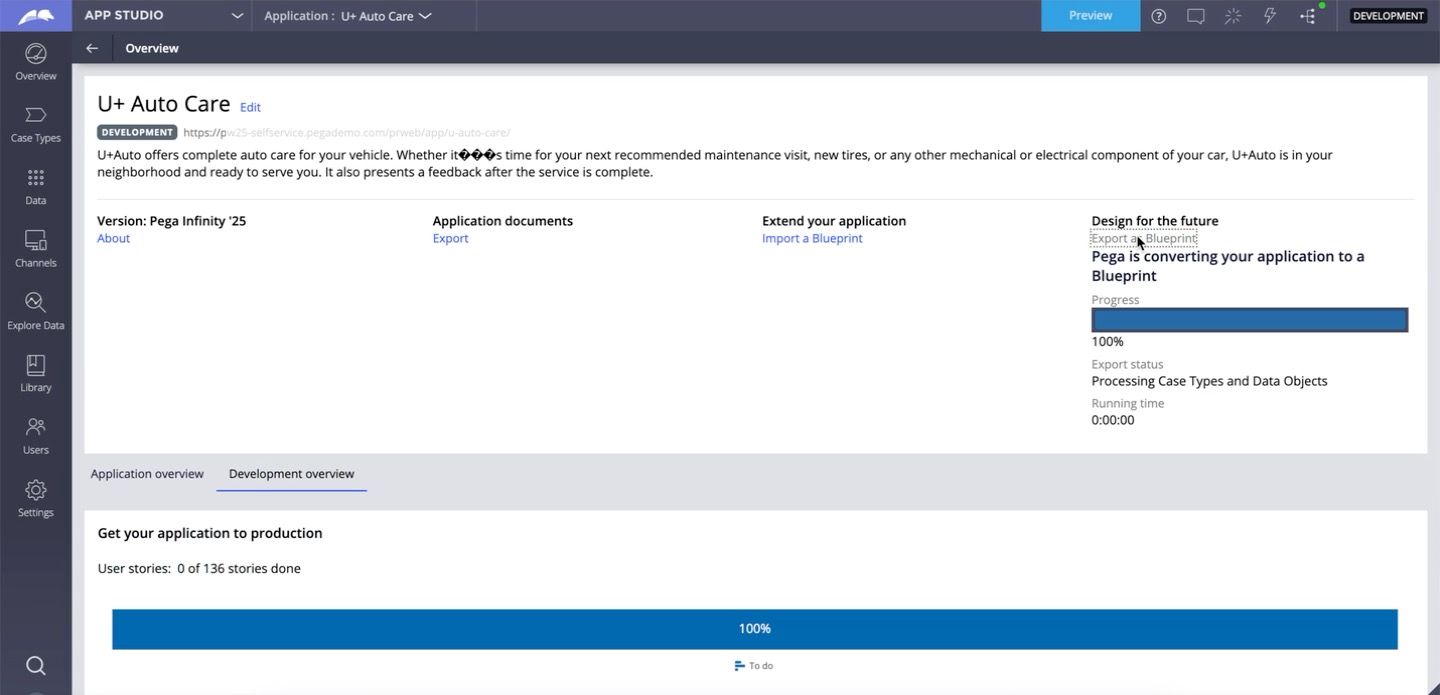Open the Data sidebar section

(x=35, y=187)
